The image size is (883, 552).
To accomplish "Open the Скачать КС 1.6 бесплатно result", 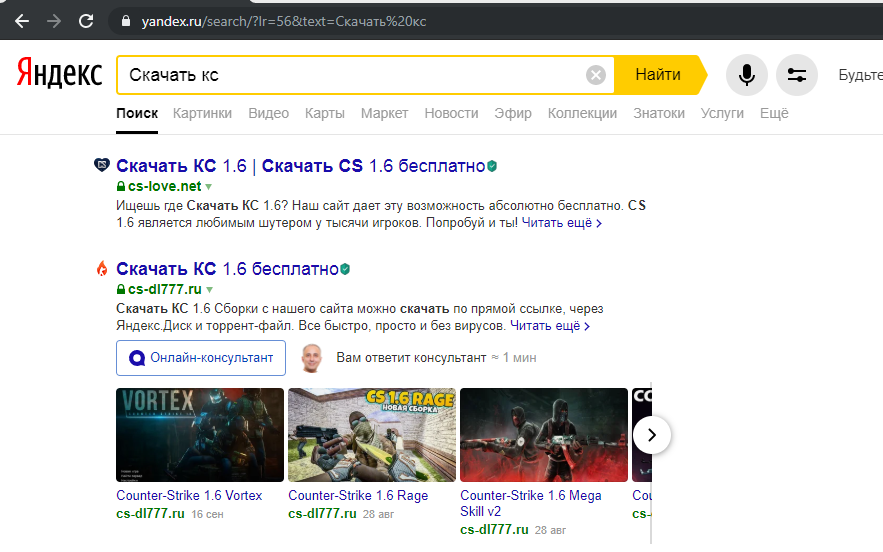I will (x=227, y=269).
